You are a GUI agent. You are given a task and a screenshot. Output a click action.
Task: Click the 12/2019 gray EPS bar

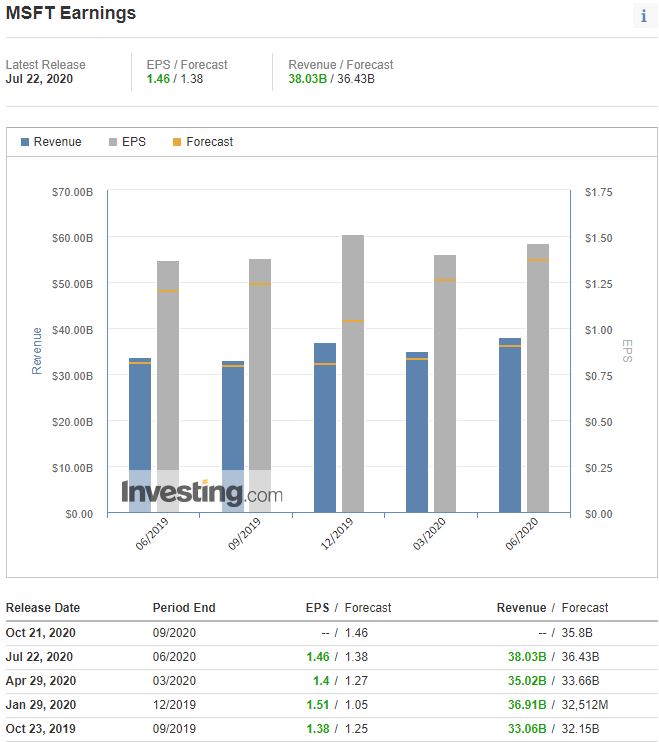tap(353, 373)
